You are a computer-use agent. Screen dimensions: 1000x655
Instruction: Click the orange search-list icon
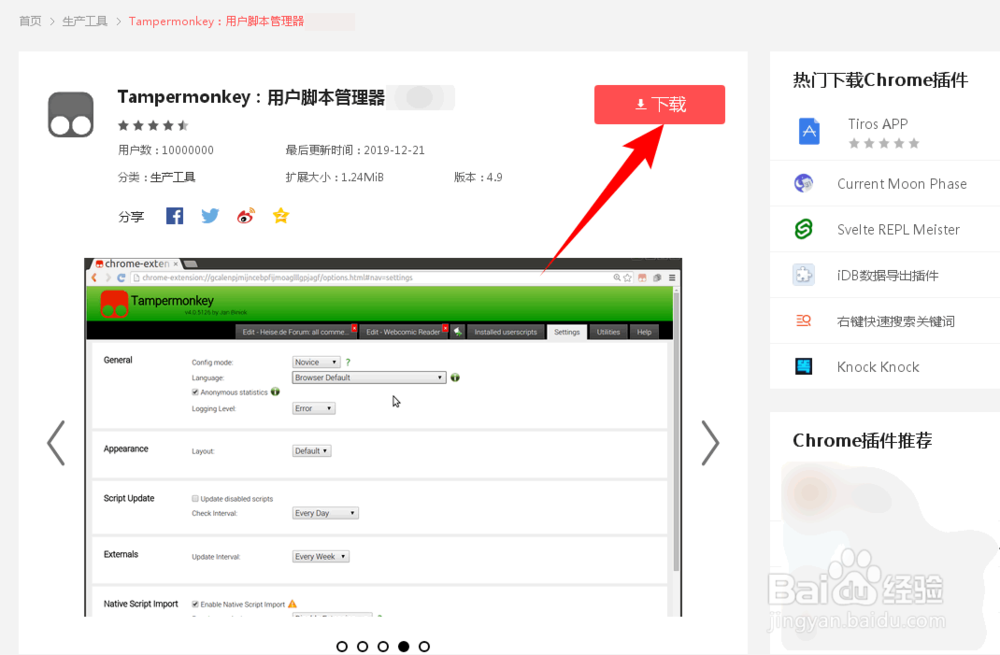[x=804, y=321]
